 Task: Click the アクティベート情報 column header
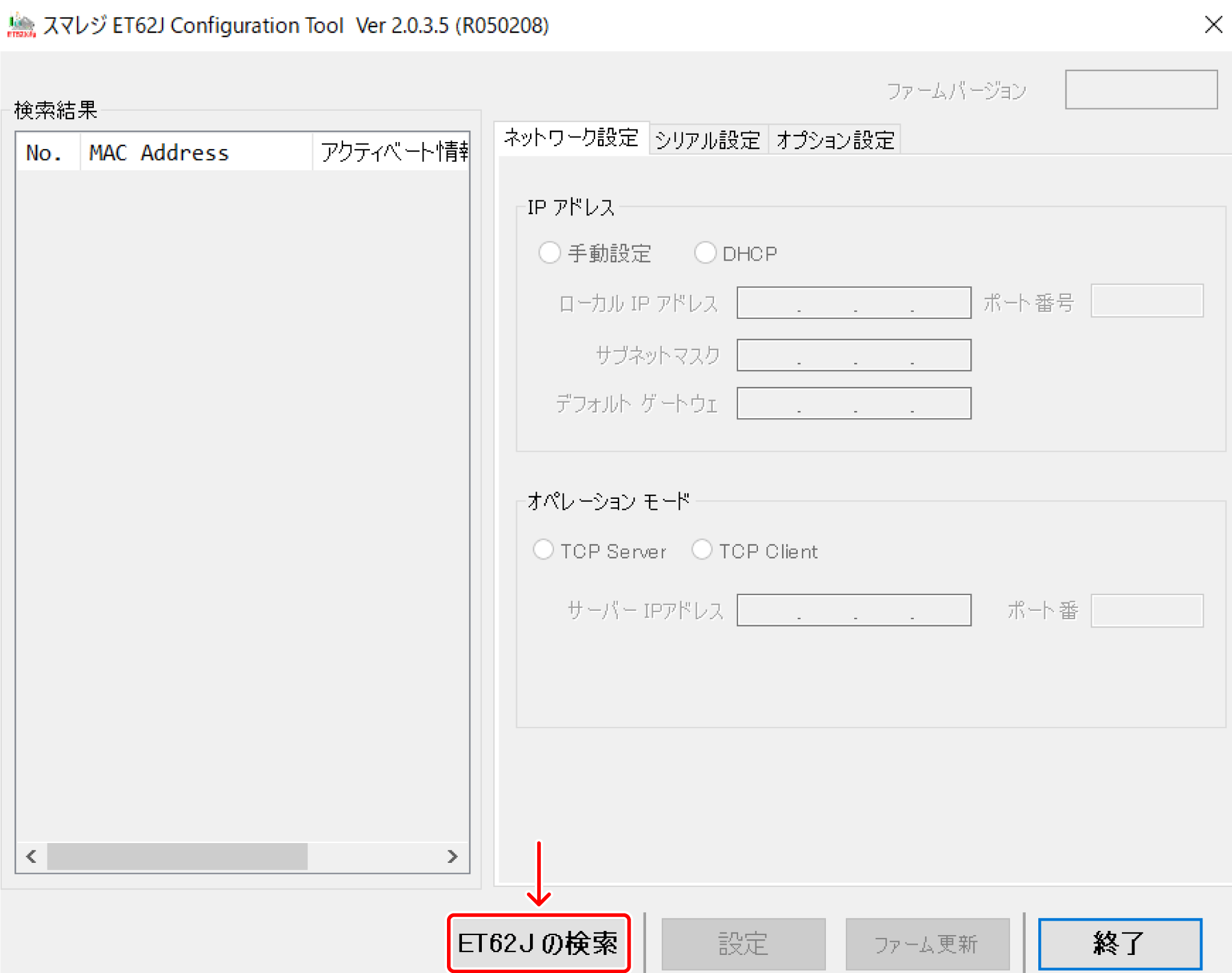391,153
